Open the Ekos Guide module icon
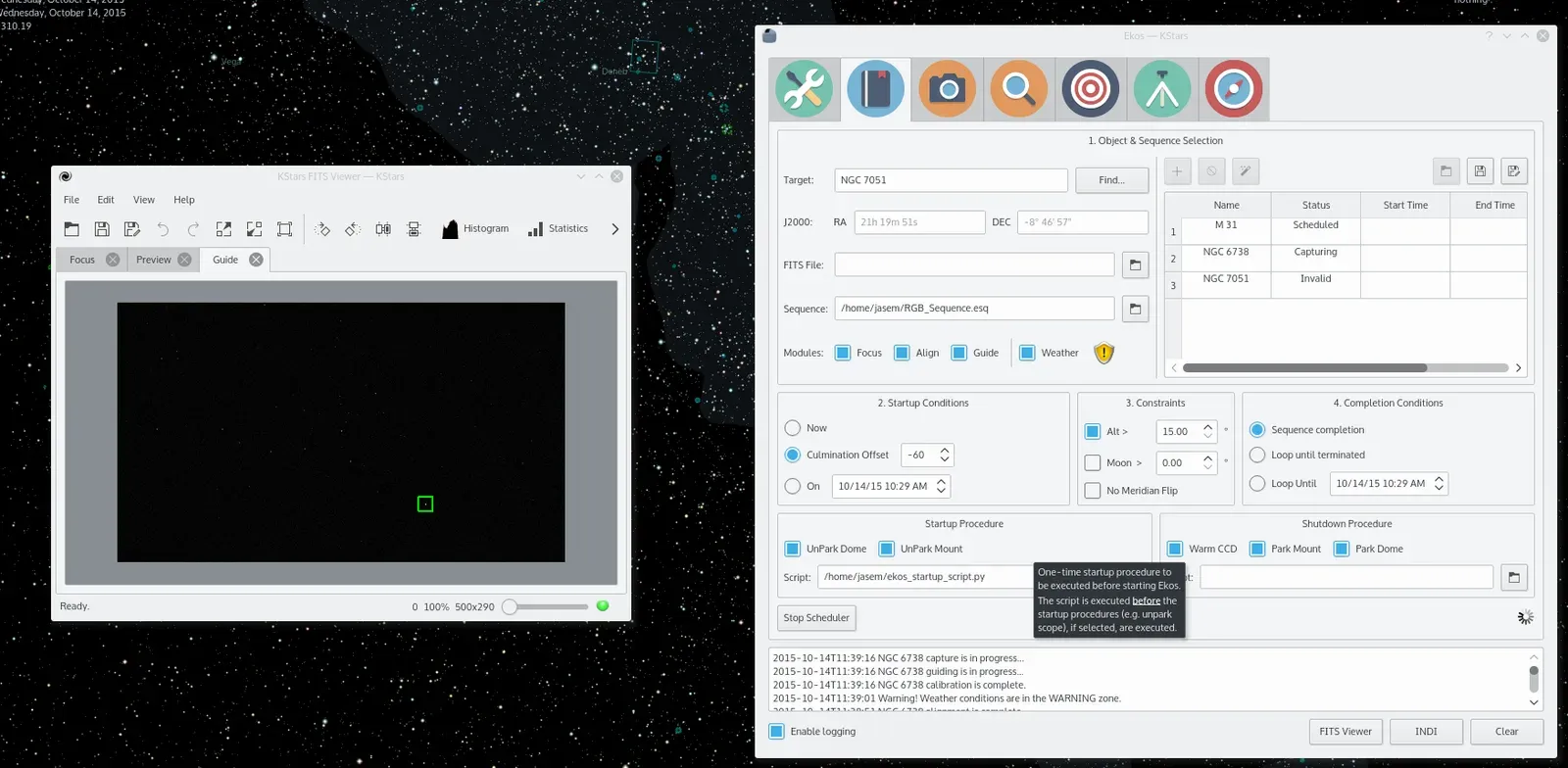1568x768 pixels. (x=1162, y=89)
